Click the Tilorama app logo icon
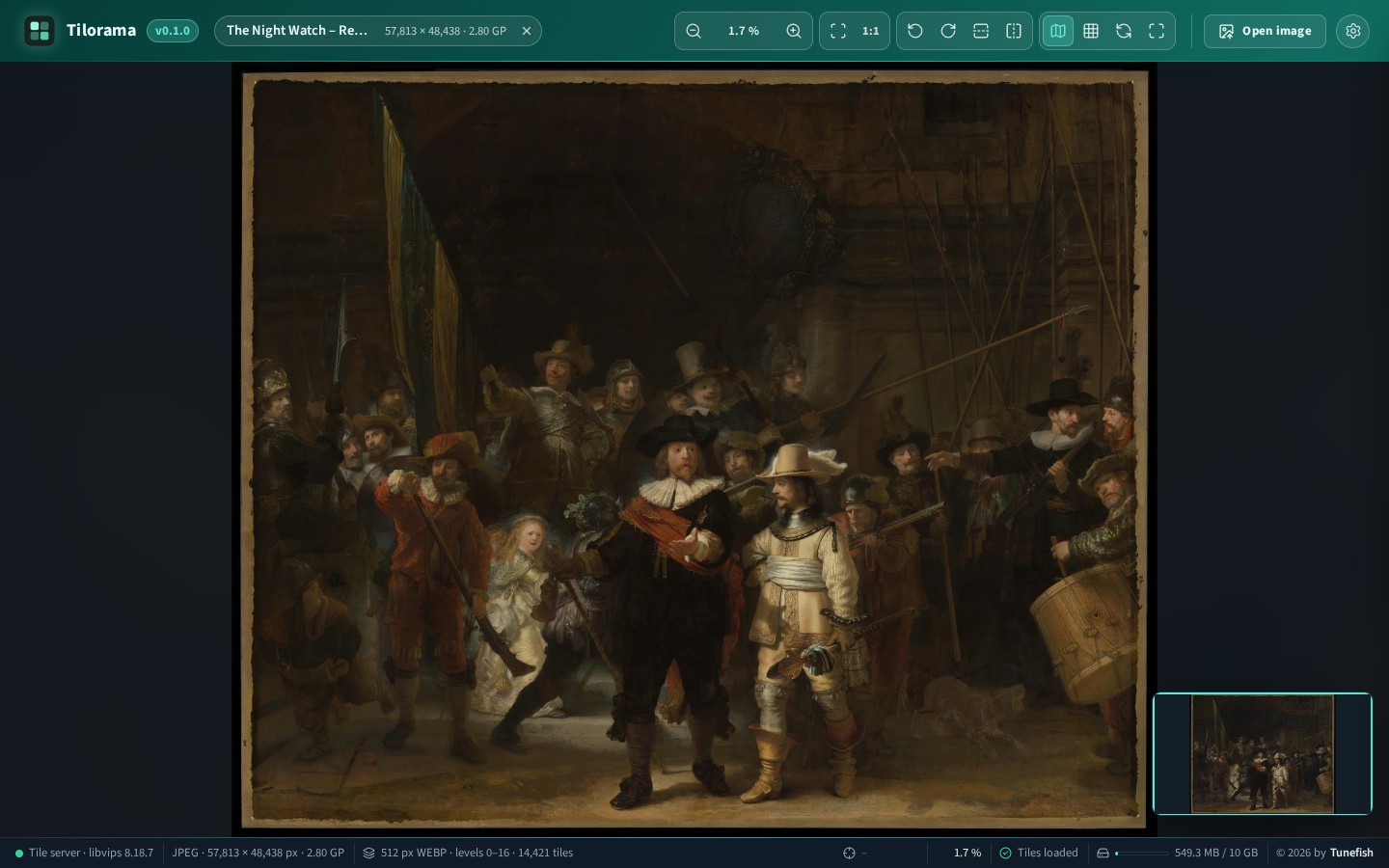The width and height of the screenshot is (1389, 868). [40, 31]
